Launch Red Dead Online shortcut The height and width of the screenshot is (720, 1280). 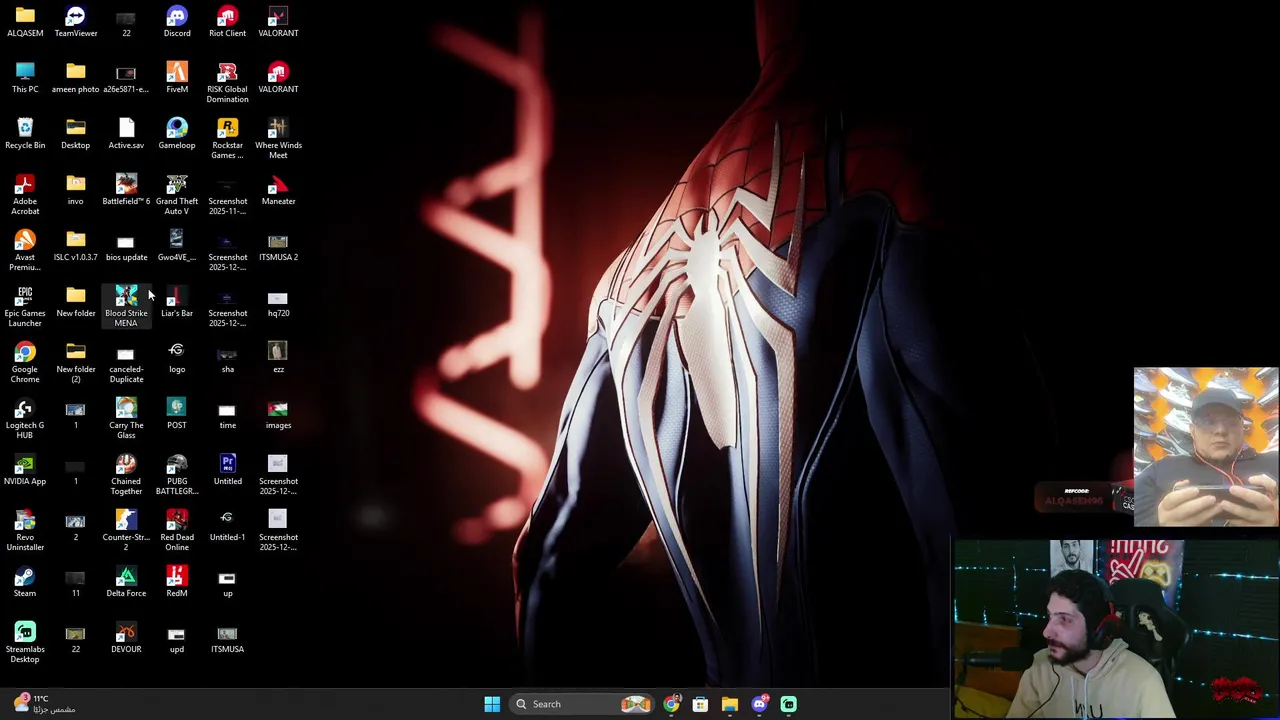coord(177,530)
